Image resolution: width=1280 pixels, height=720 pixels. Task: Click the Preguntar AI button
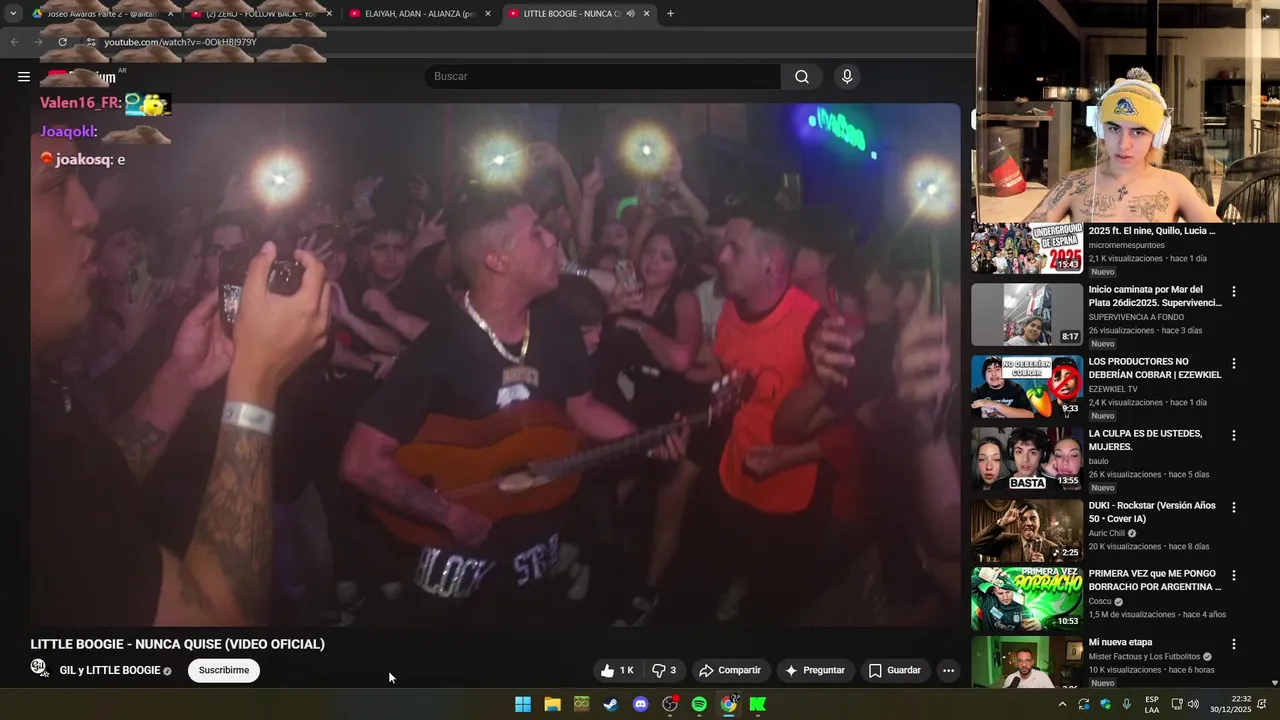click(x=815, y=670)
